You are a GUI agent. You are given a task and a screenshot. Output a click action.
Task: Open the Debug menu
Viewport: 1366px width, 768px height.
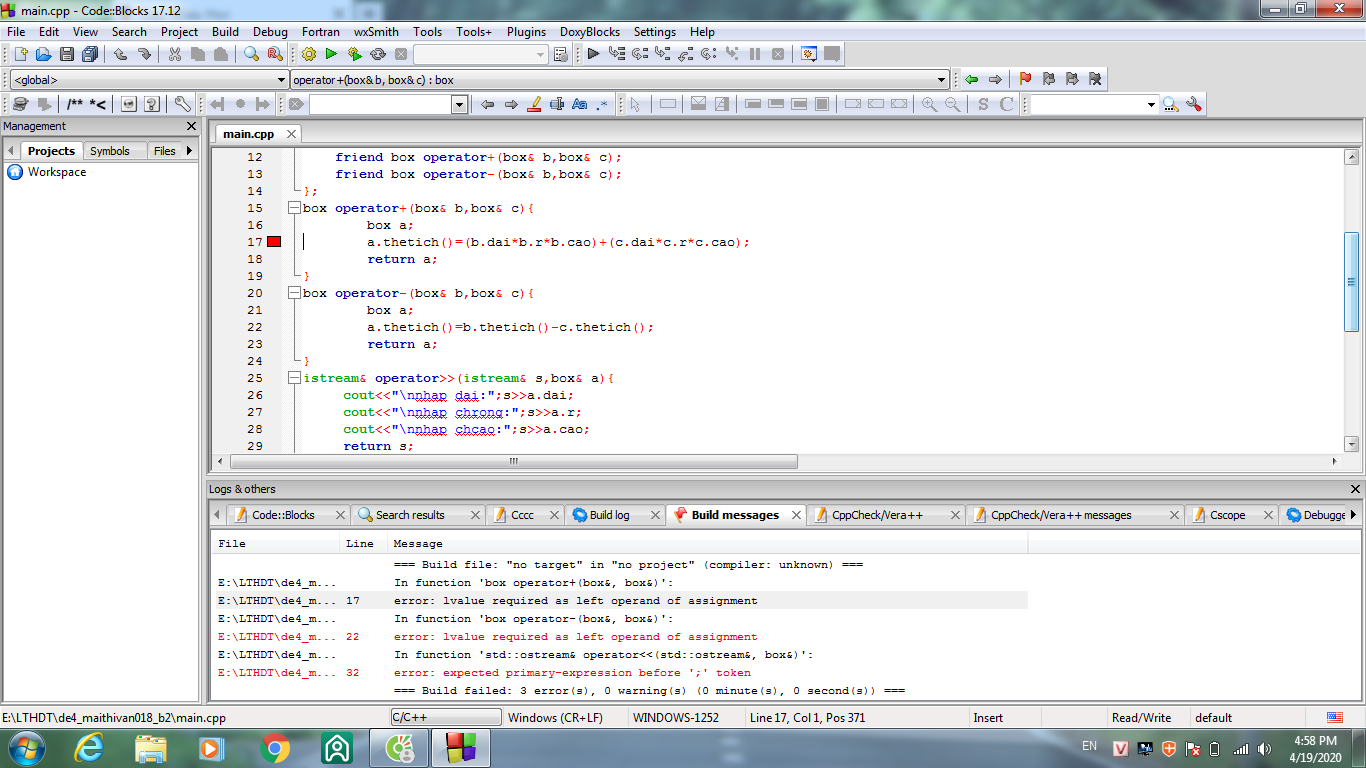coord(270,32)
